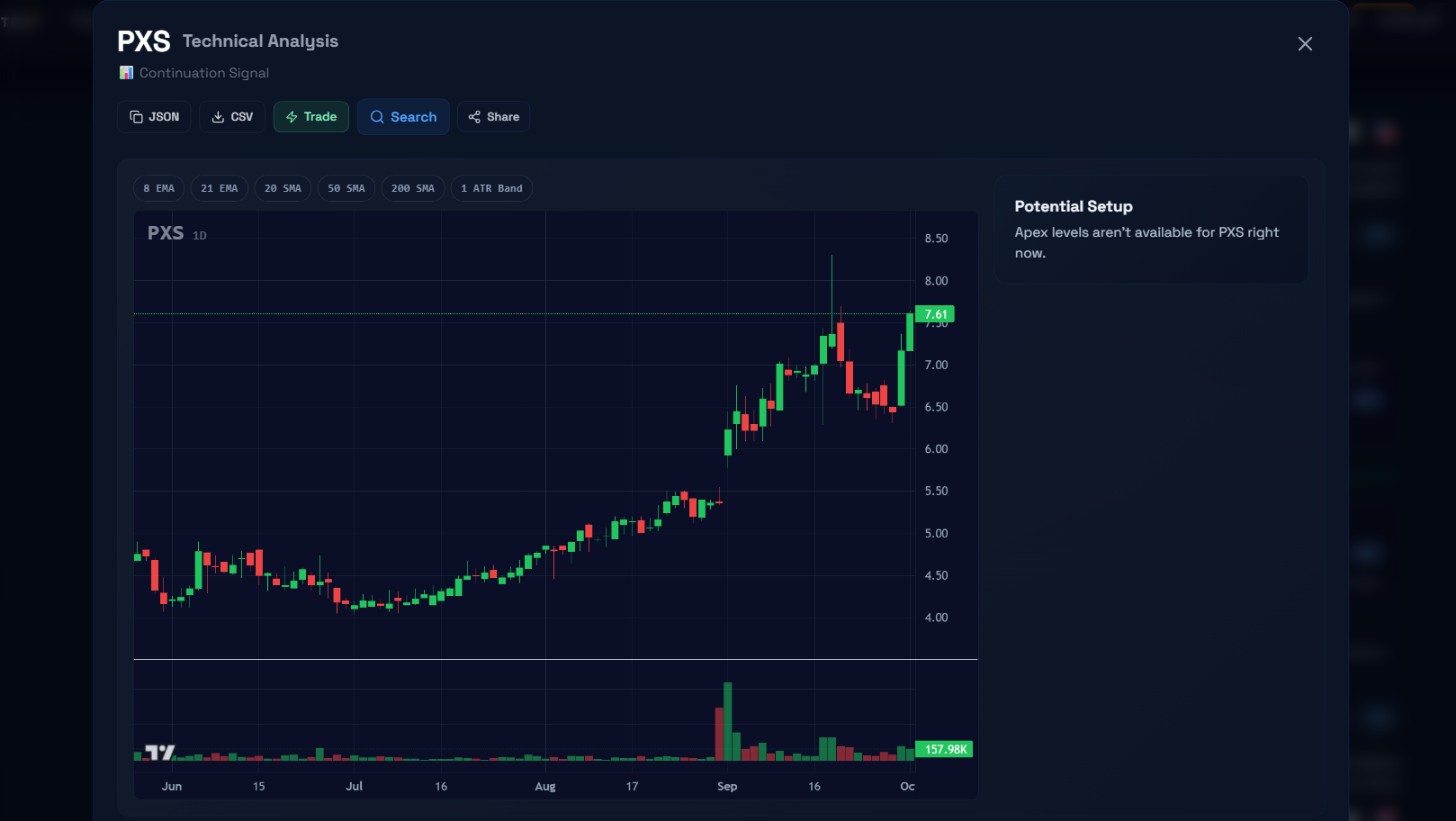Enable the 50 SMA overlay
The image size is (1456, 821).
pos(346,188)
